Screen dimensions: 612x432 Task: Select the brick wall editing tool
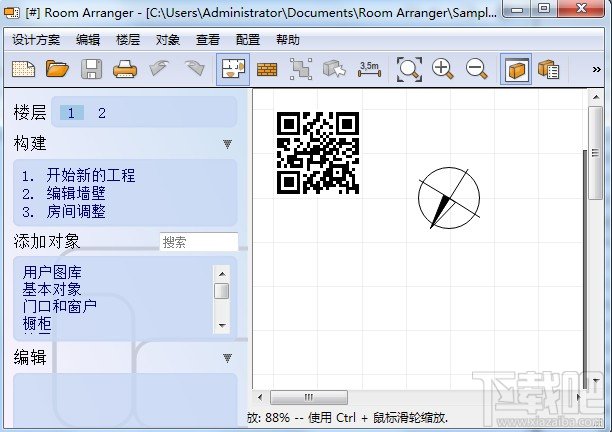(x=267, y=70)
